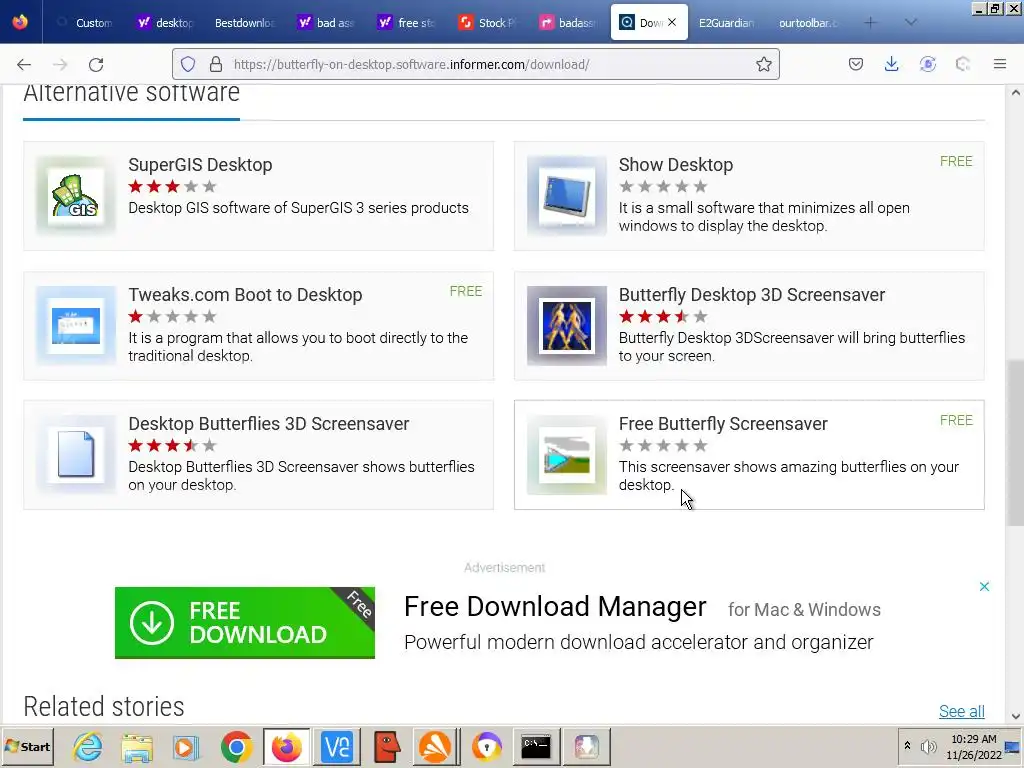This screenshot has width=1024, height=768.
Task: Switch to the Stock P tab
Action: pos(487,23)
